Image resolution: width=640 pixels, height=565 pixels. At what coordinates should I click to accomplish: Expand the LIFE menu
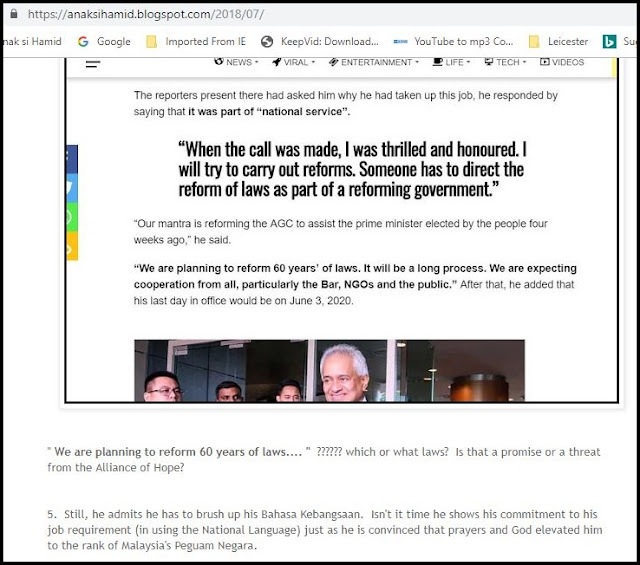click(x=451, y=62)
